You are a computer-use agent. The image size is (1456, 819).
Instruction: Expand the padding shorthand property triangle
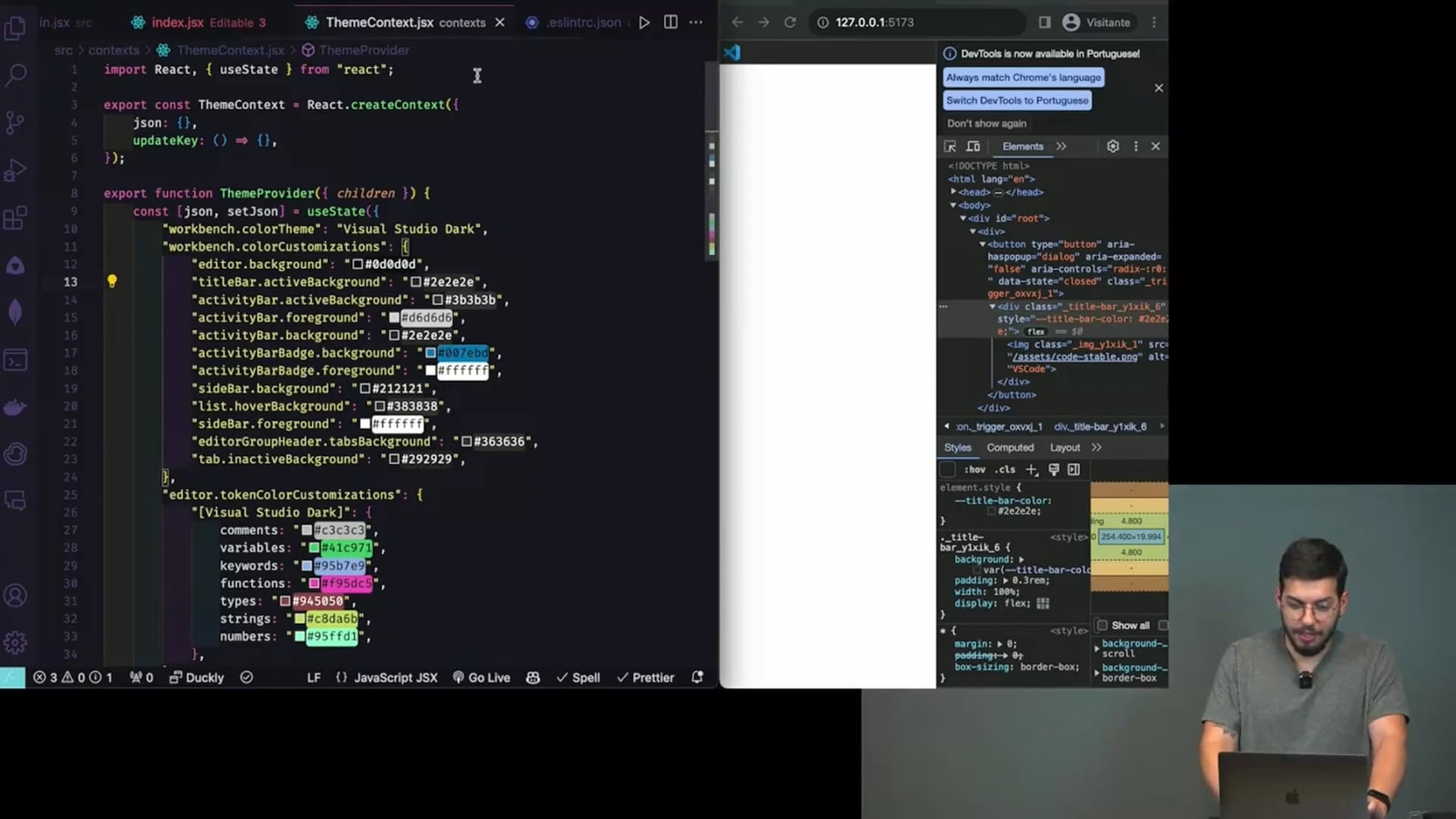1006,581
